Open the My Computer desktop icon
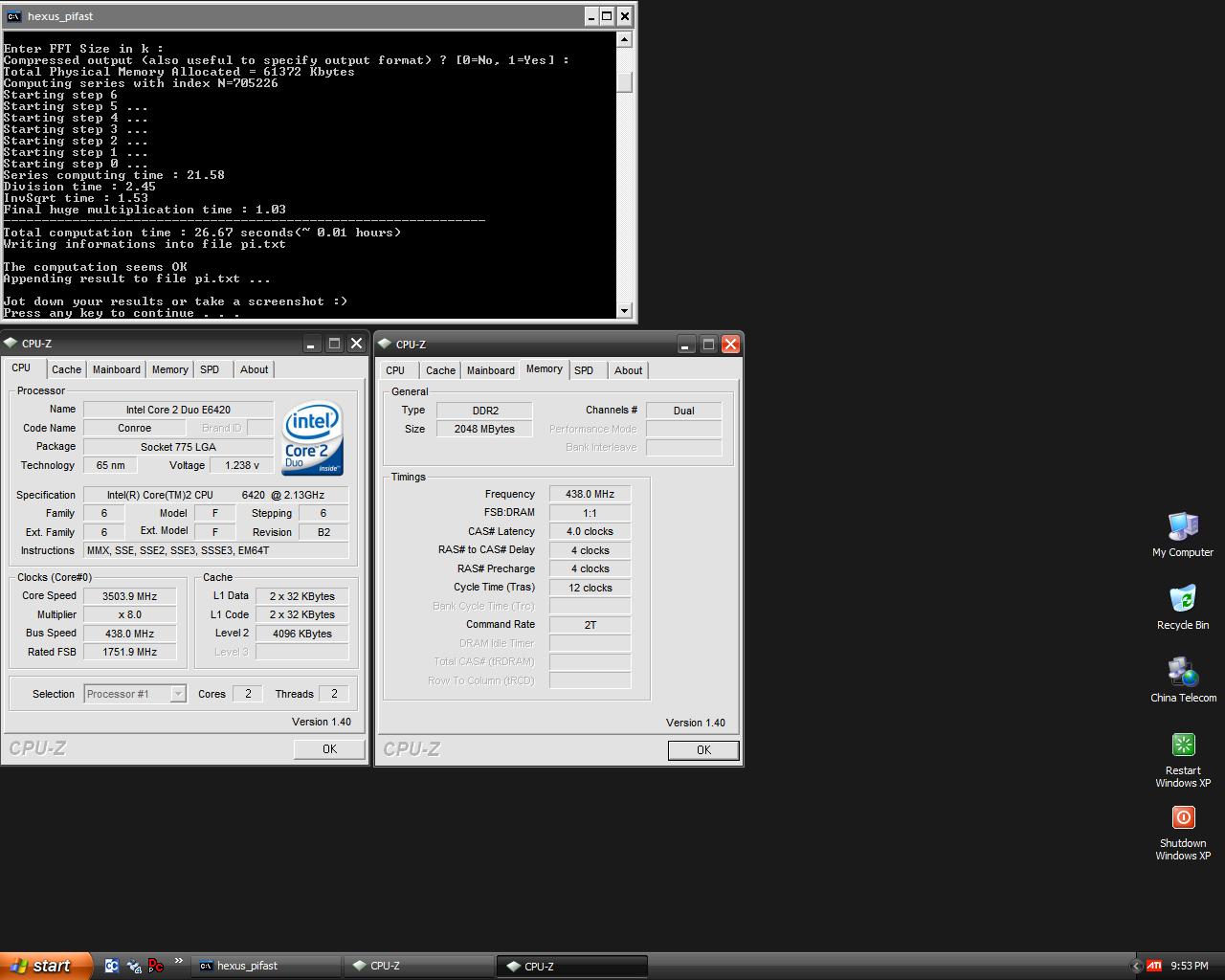The height and width of the screenshot is (980, 1225). pyautogui.click(x=1183, y=534)
